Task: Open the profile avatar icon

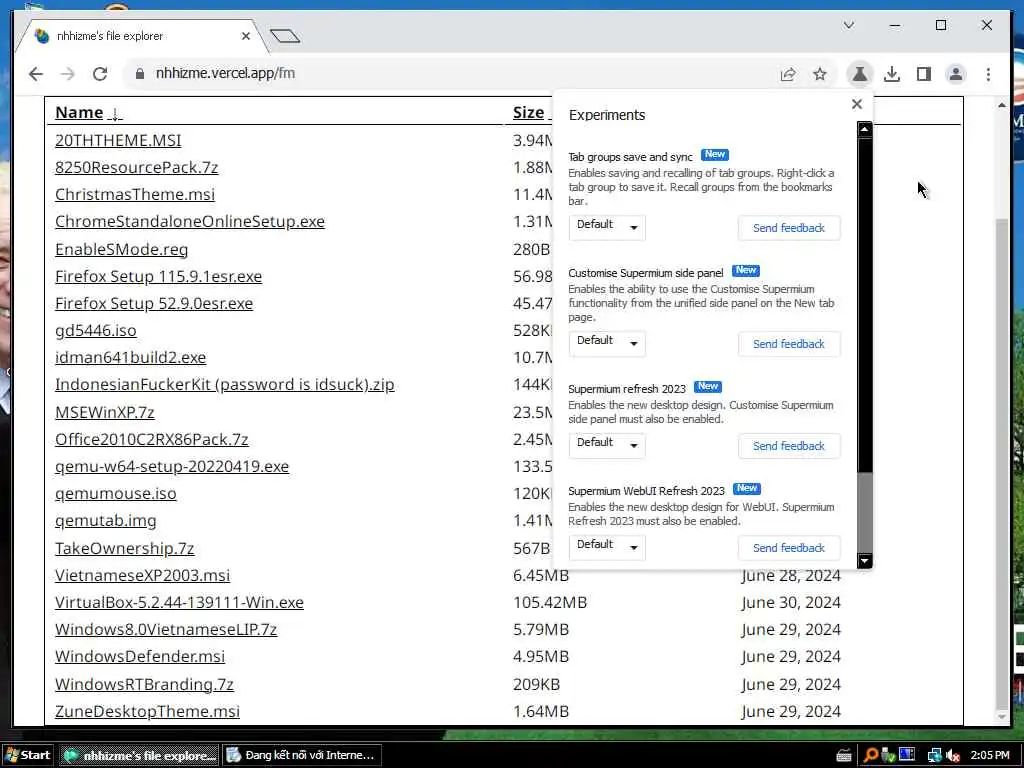Action: click(956, 74)
